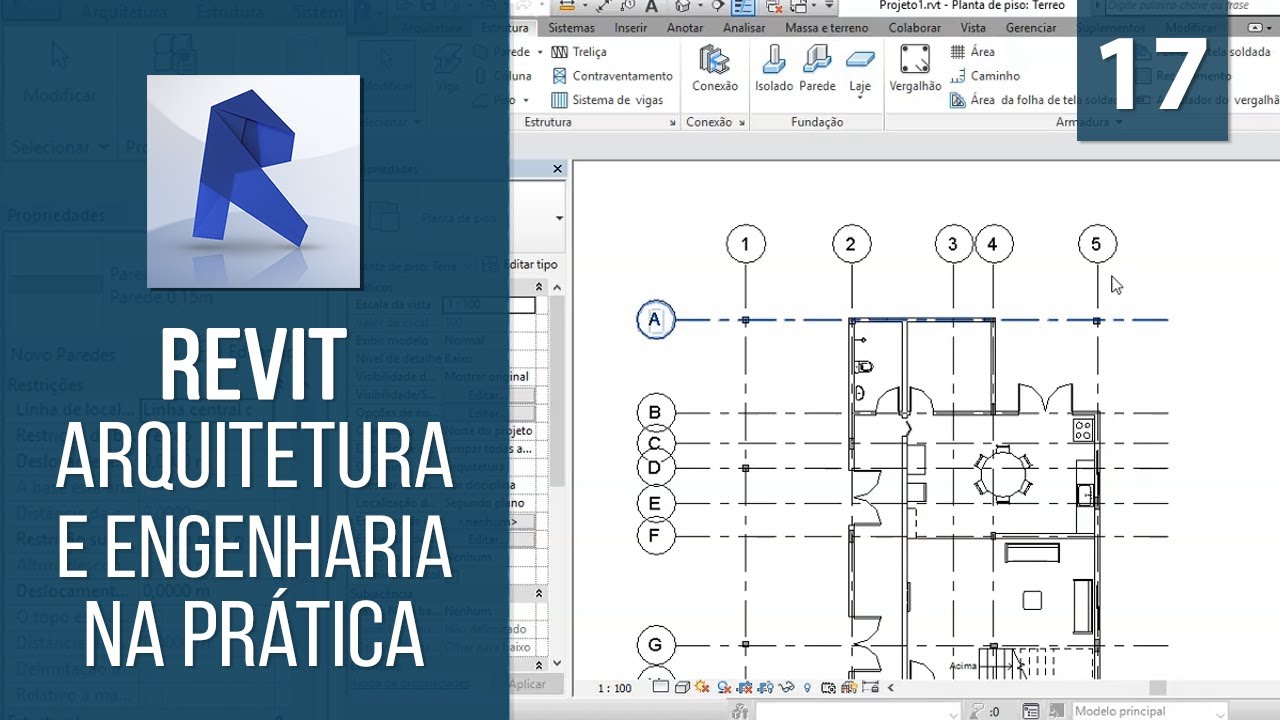Toggle the reveal hidden elements lightbulb
Viewport: 1280px width, 720px height.
coord(807,688)
